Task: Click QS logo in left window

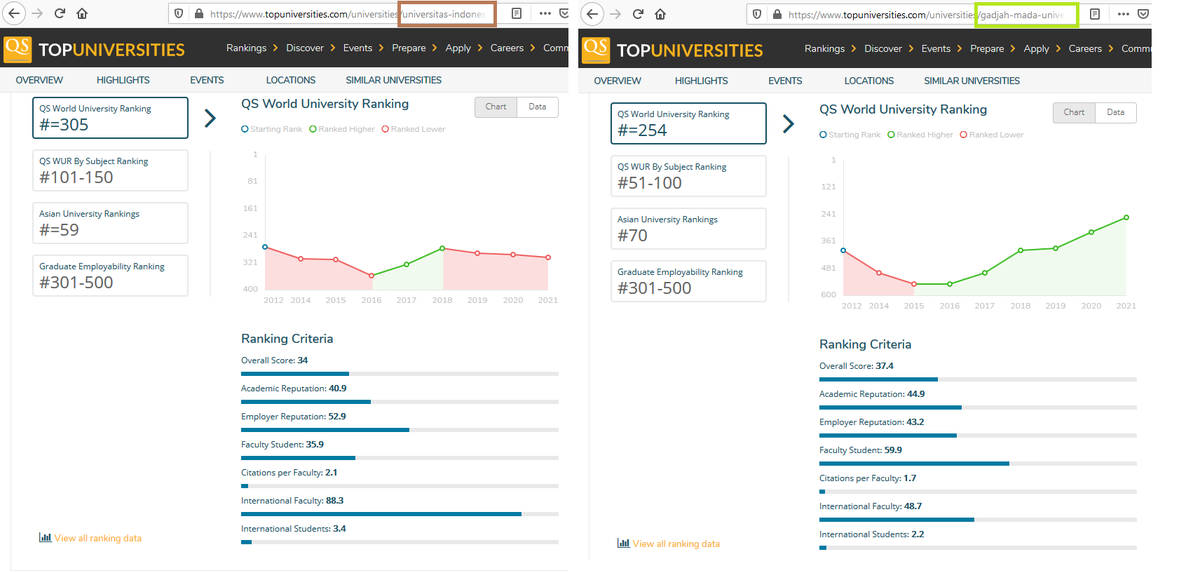Action: point(17,49)
